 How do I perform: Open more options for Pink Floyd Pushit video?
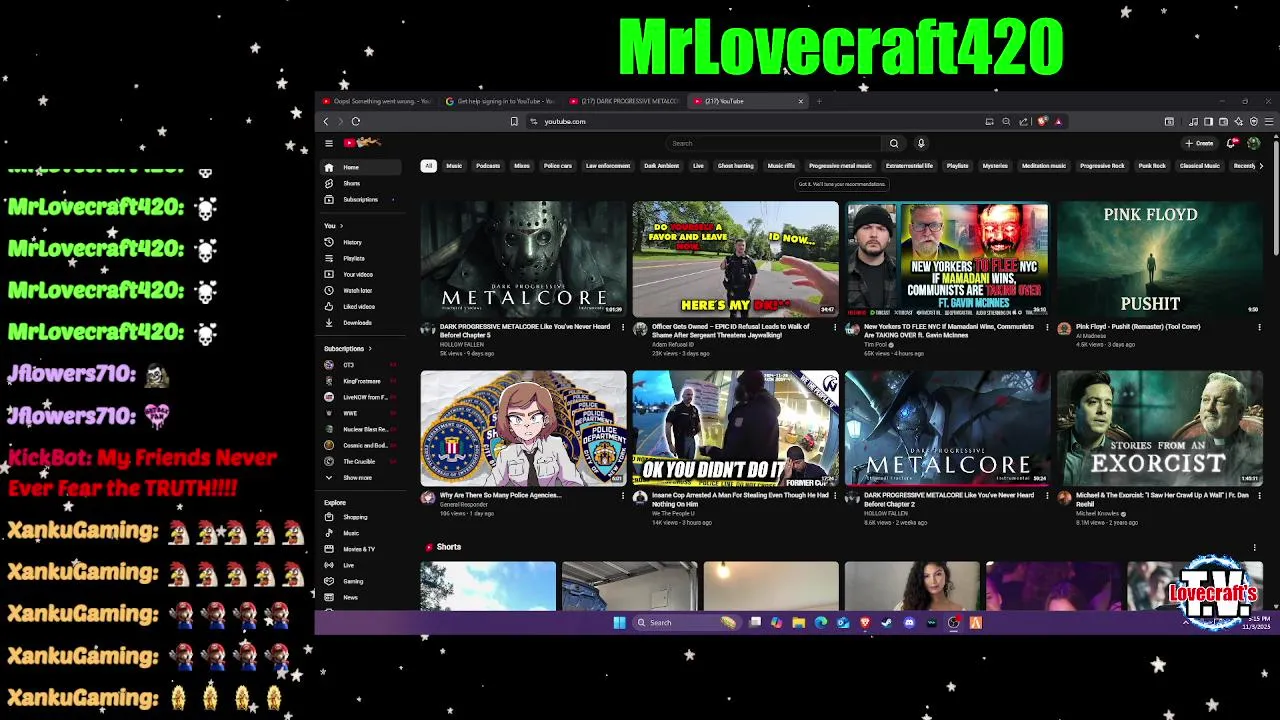(x=1259, y=327)
